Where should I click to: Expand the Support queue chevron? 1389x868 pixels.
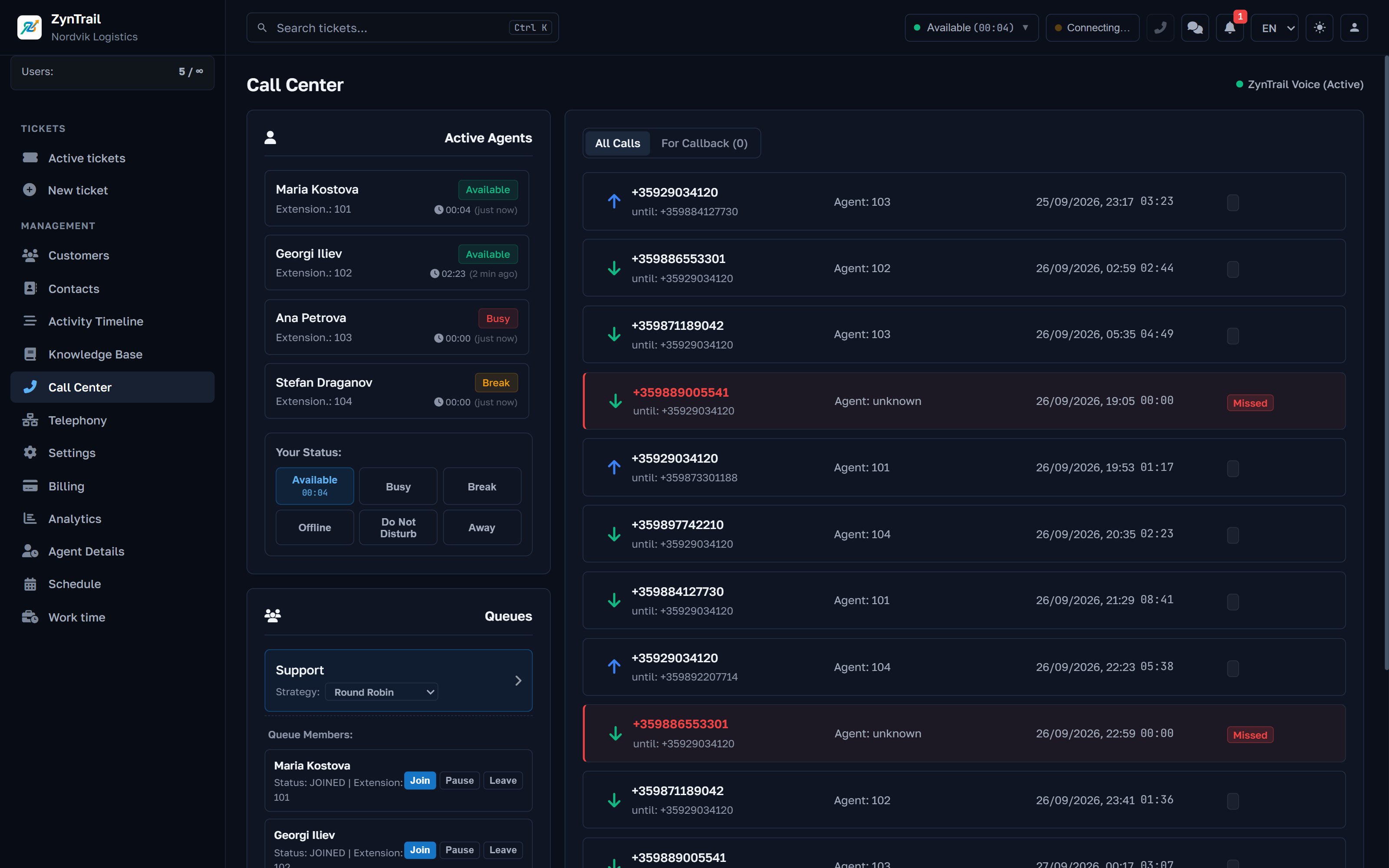[x=518, y=680]
